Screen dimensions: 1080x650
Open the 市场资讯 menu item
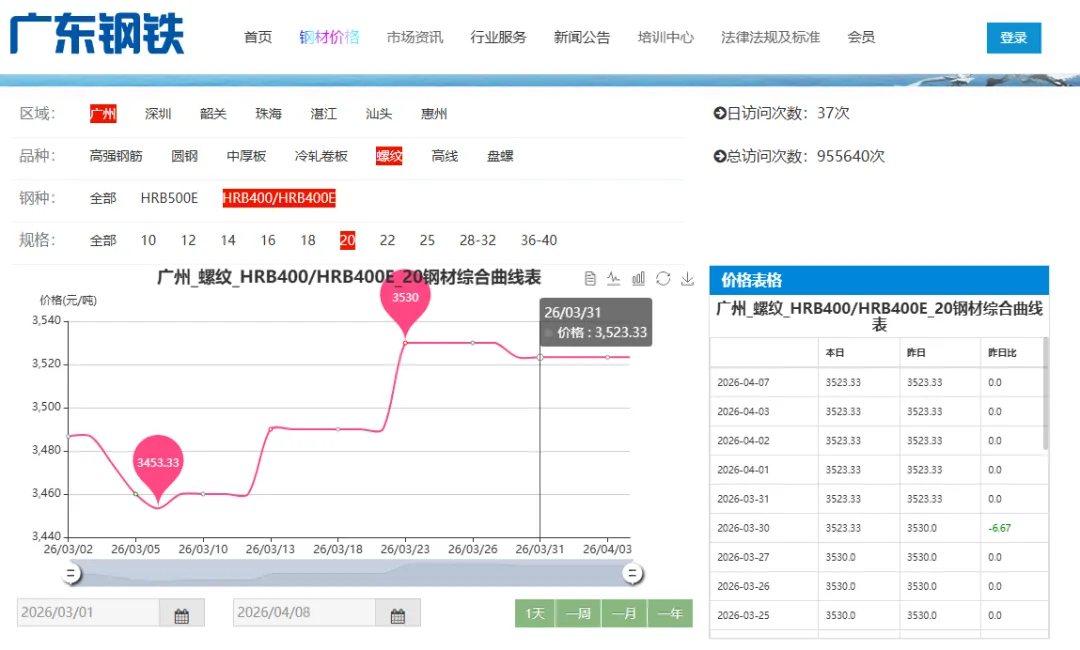pyautogui.click(x=415, y=37)
